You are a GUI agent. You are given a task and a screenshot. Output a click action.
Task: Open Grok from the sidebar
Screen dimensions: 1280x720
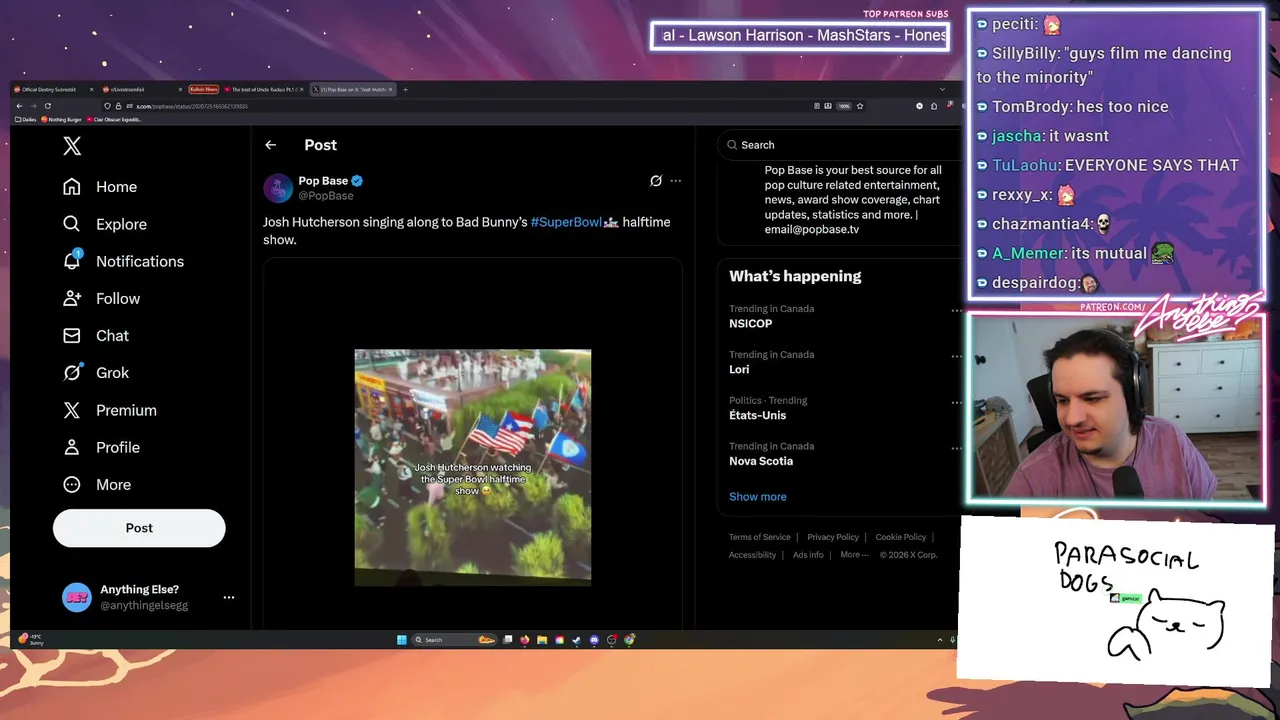click(x=96, y=372)
